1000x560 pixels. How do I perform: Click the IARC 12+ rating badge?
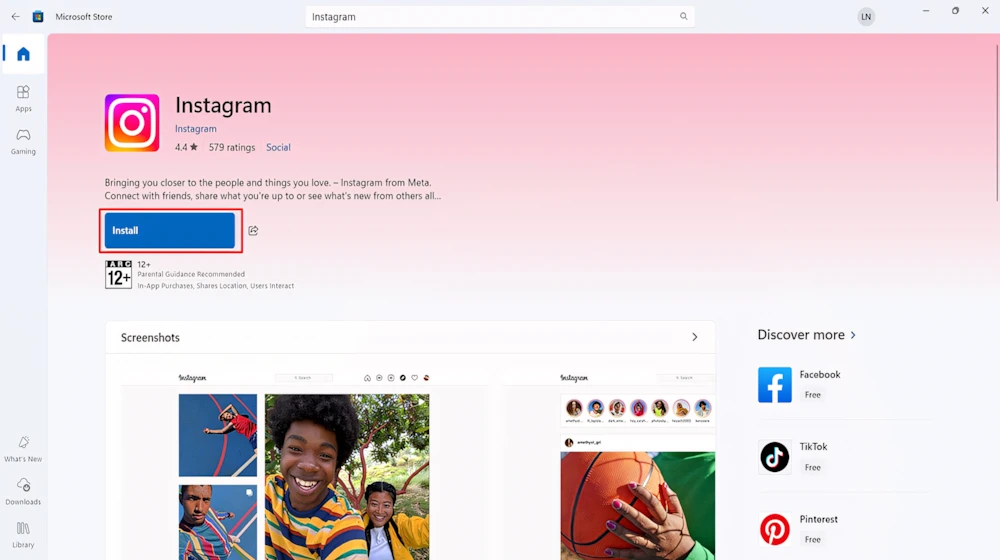coord(119,274)
